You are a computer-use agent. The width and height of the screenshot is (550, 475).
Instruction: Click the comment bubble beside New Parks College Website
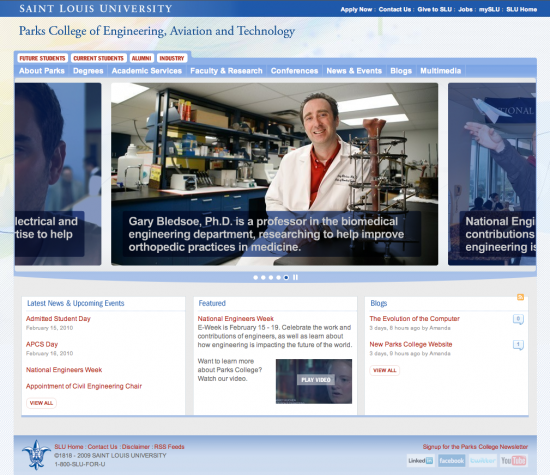518,345
